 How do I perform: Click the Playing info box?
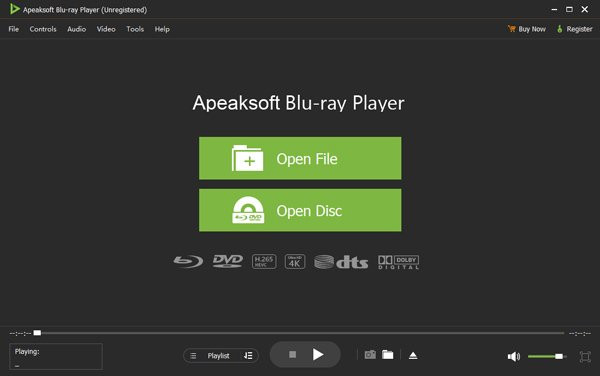point(56,356)
